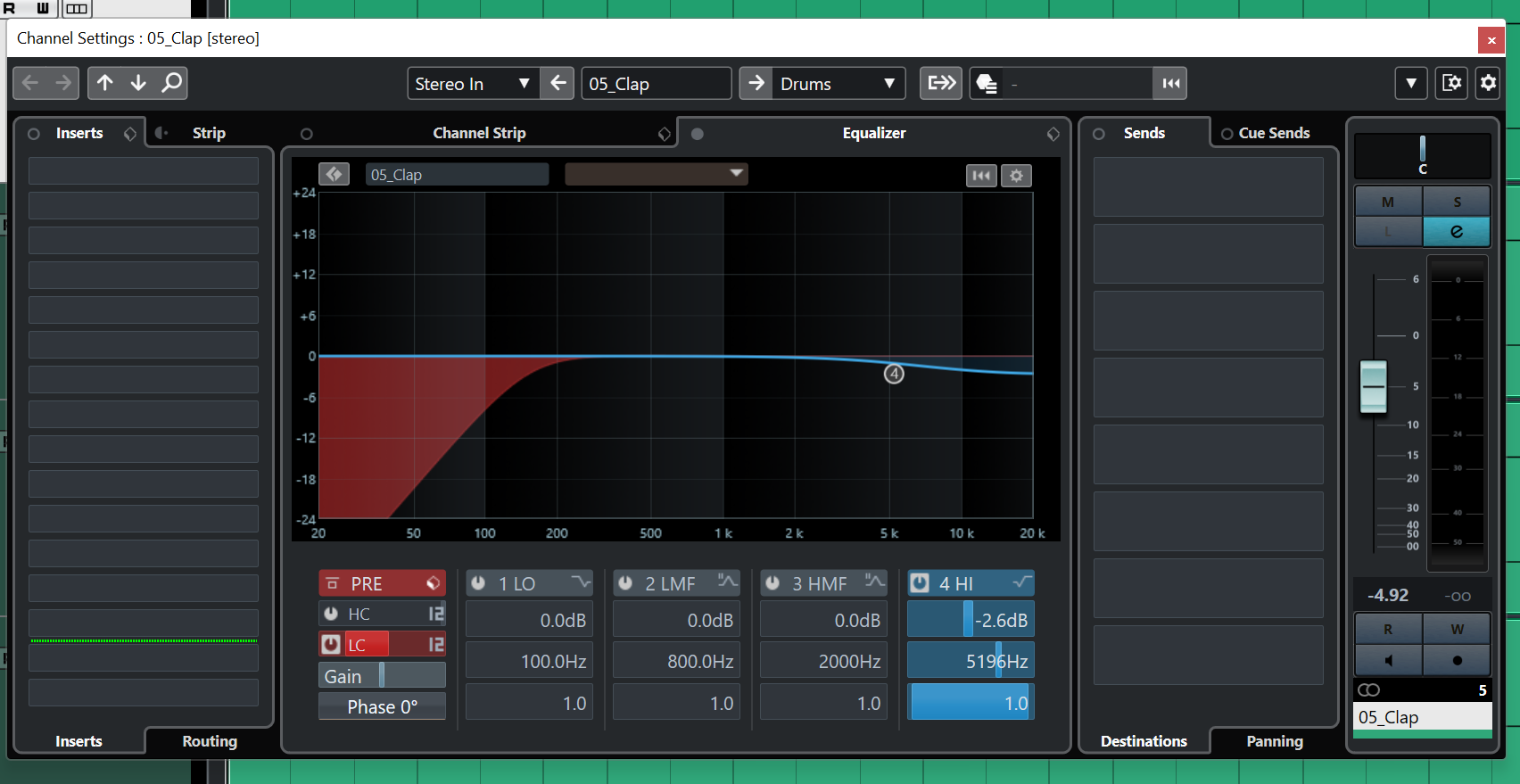Viewport: 1520px width, 784px height.
Task: Toggle the HC high-cut filter power
Action: point(331,614)
